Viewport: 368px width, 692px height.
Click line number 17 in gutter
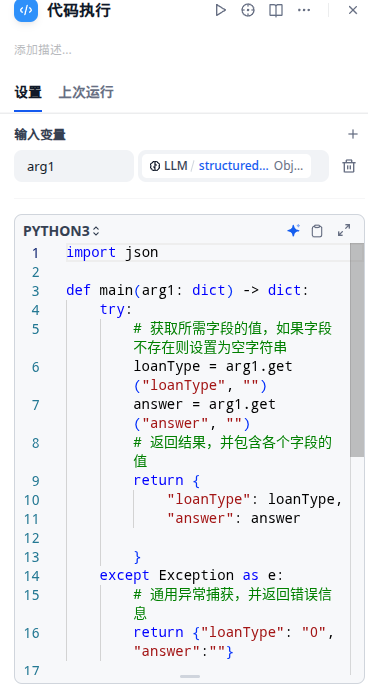pos(31,671)
